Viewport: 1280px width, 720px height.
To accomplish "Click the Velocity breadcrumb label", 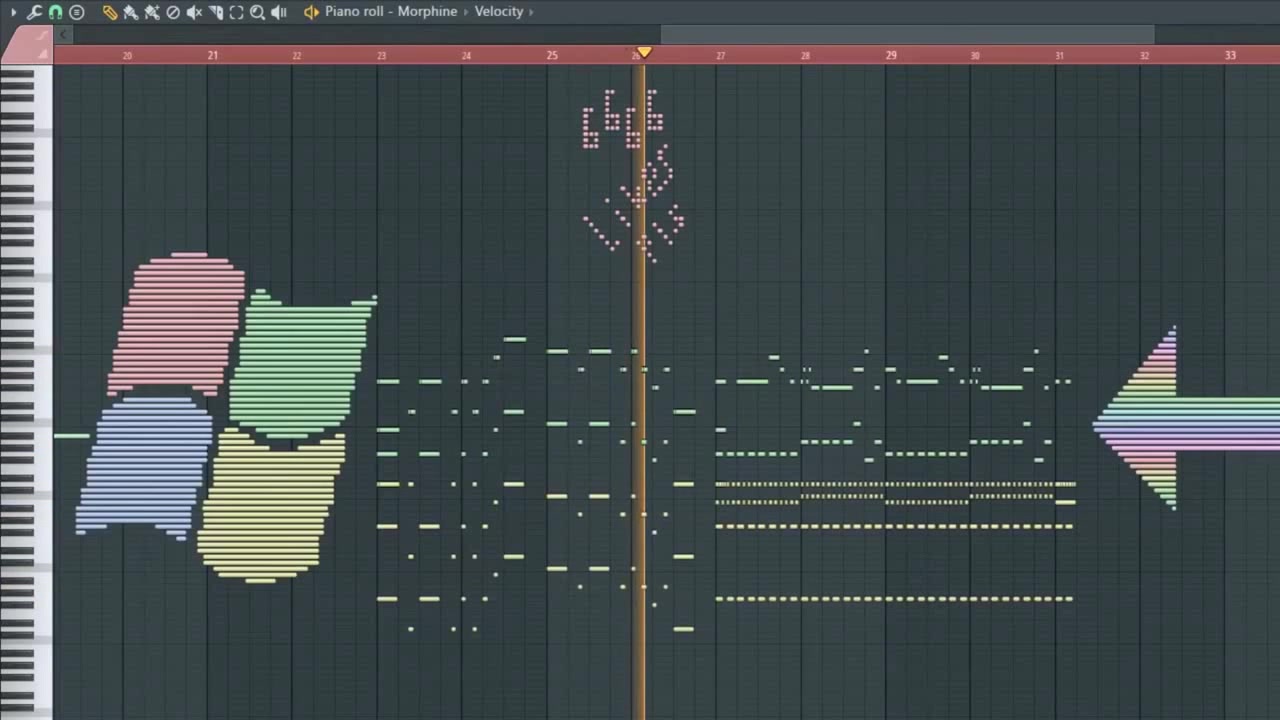I will (498, 11).
